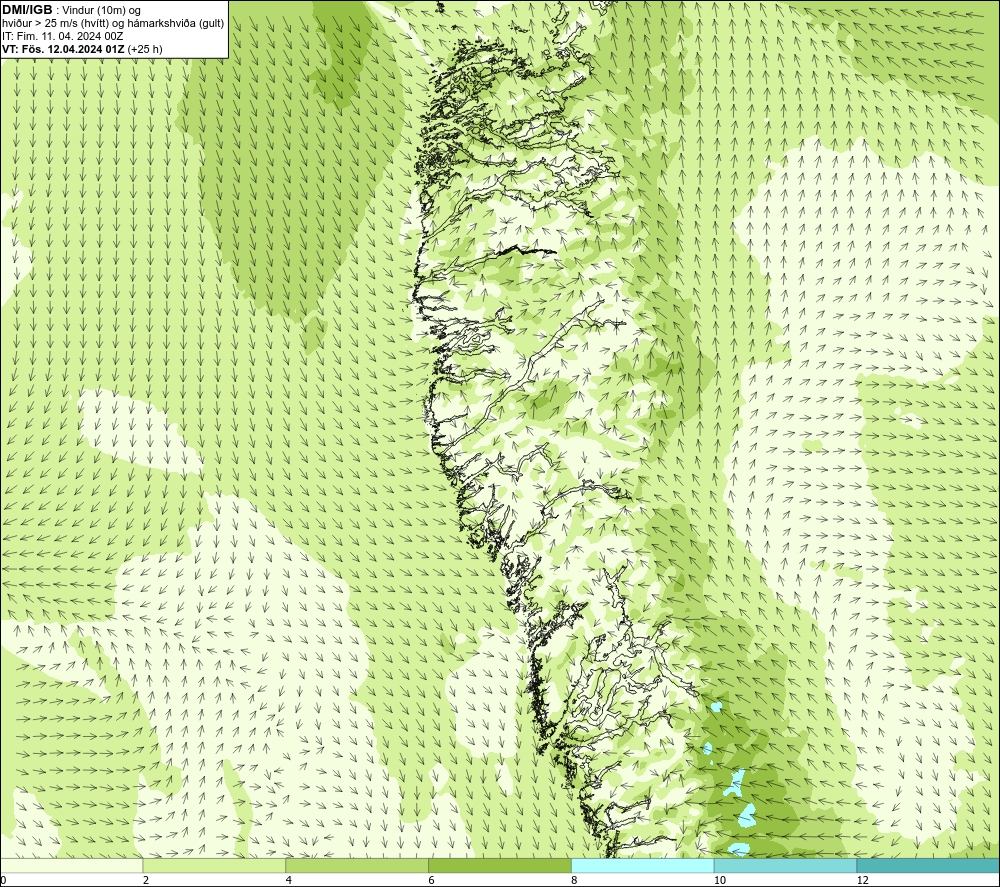This screenshot has width=1000, height=887.
Task: Click the 'Vindur (10m) og' label
Action: pyautogui.click(x=103, y=10)
